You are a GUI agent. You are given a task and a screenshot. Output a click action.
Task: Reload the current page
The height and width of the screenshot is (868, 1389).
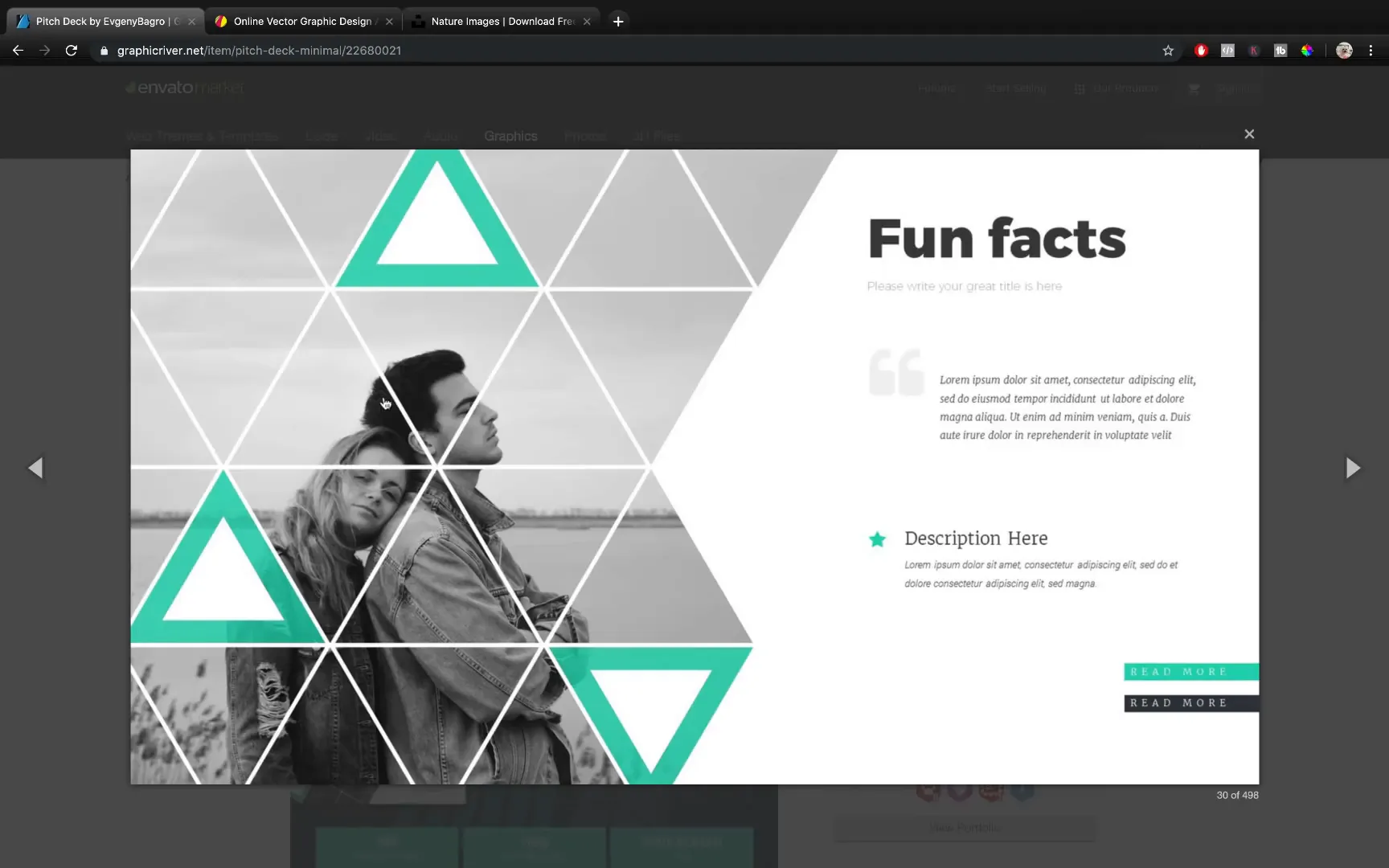click(x=72, y=50)
